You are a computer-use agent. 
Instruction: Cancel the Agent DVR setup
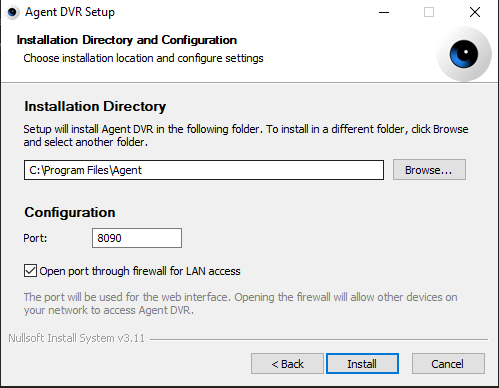coord(448,364)
